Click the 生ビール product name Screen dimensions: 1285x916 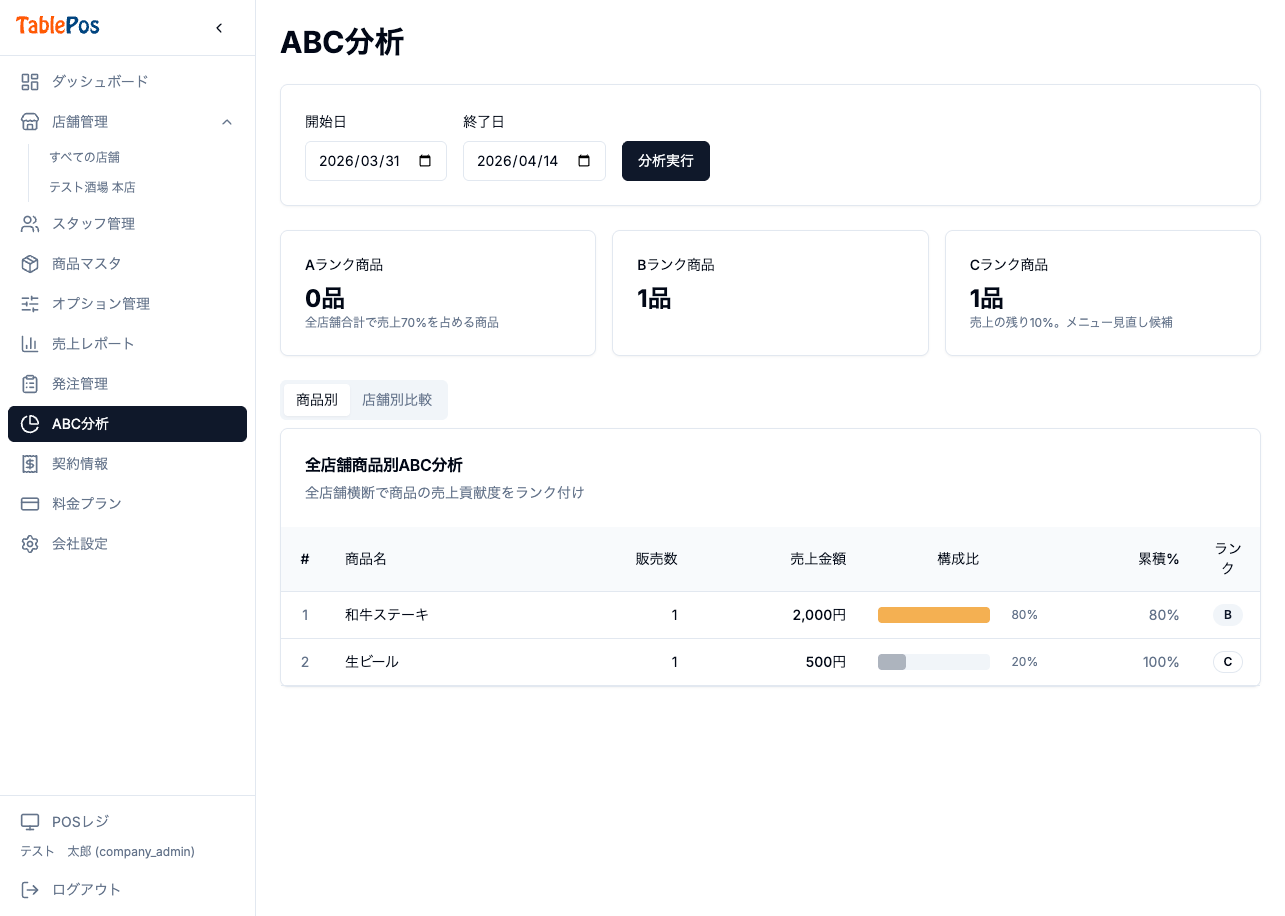click(x=372, y=662)
